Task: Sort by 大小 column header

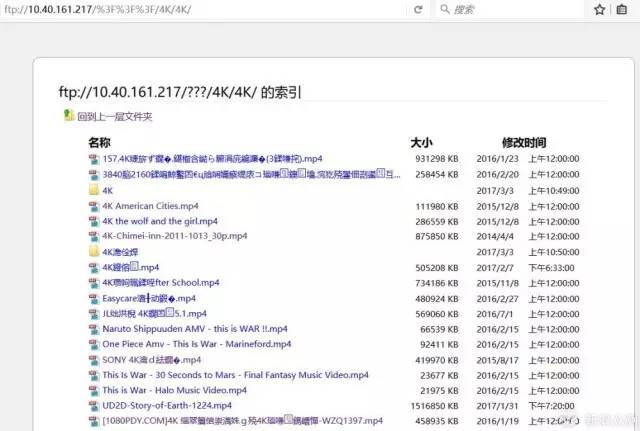Action: click(422, 142)
